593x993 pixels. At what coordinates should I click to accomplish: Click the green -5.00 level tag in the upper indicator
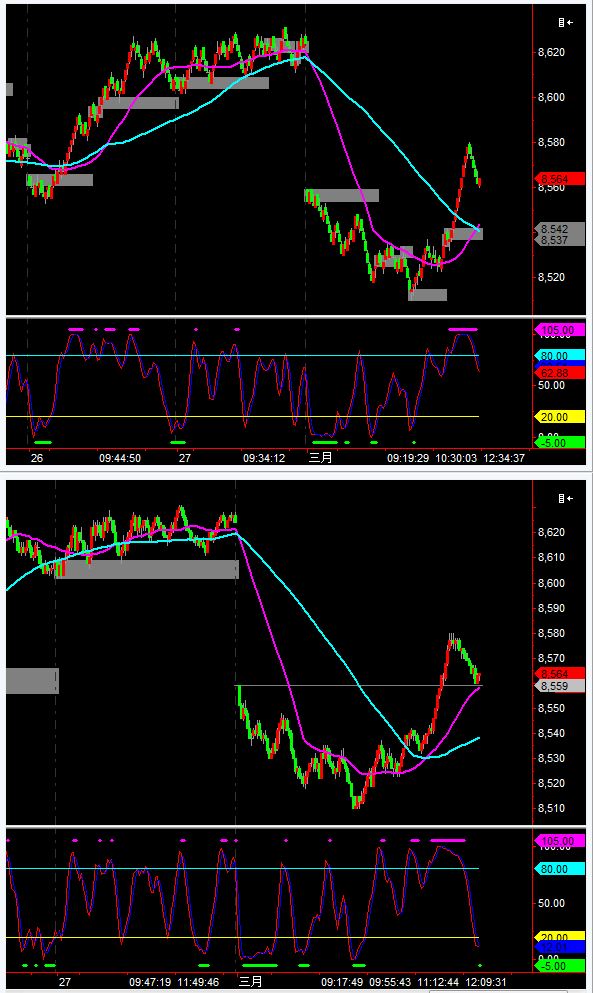click(560, 443)
